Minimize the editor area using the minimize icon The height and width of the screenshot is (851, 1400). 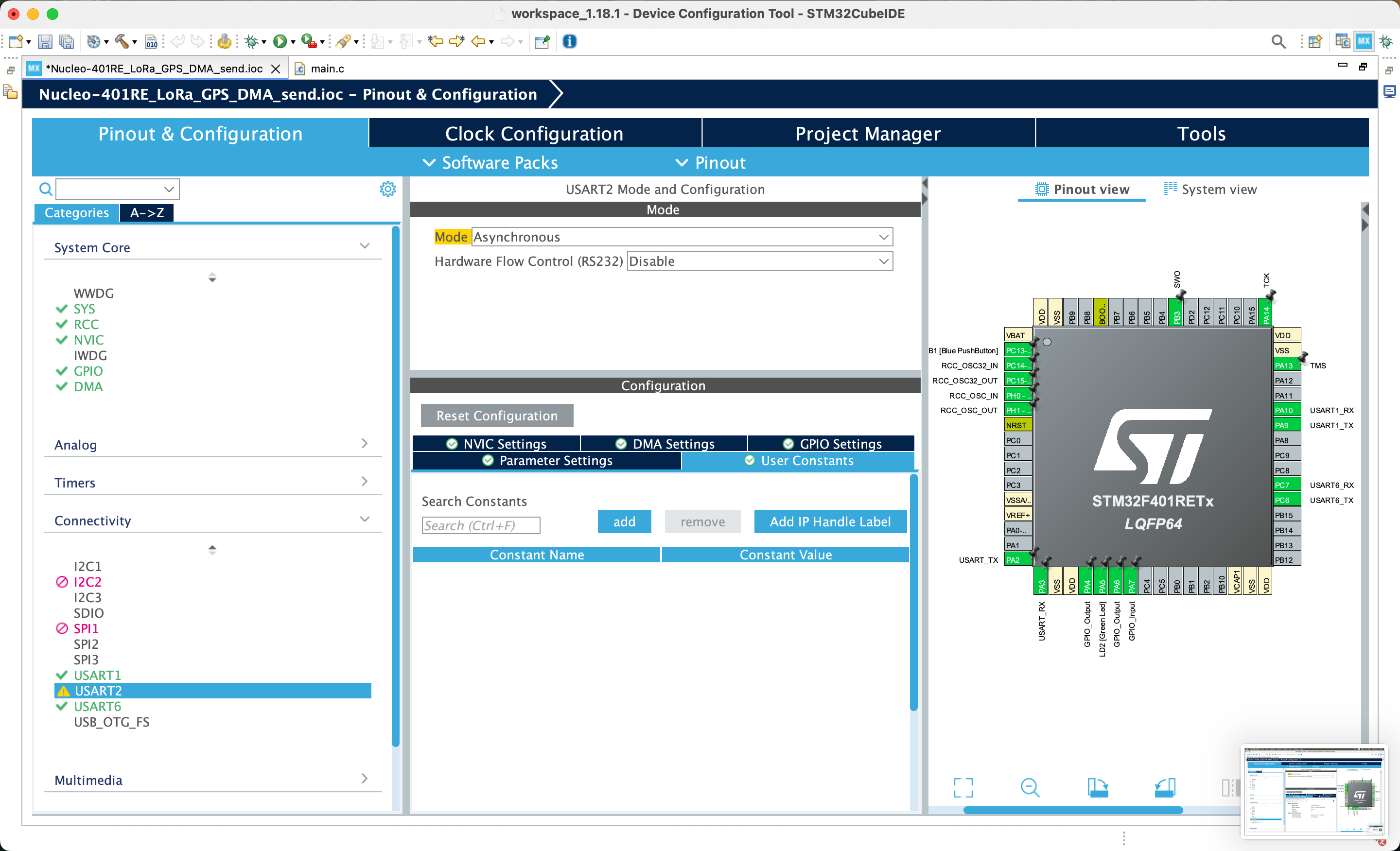pos(1343,66)
